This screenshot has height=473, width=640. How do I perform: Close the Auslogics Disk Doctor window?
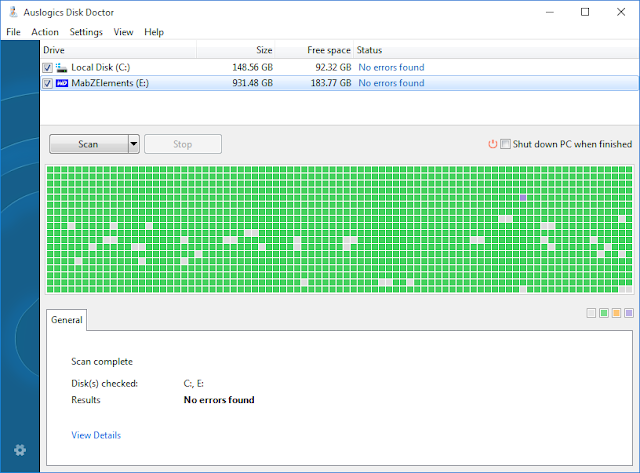621,12
